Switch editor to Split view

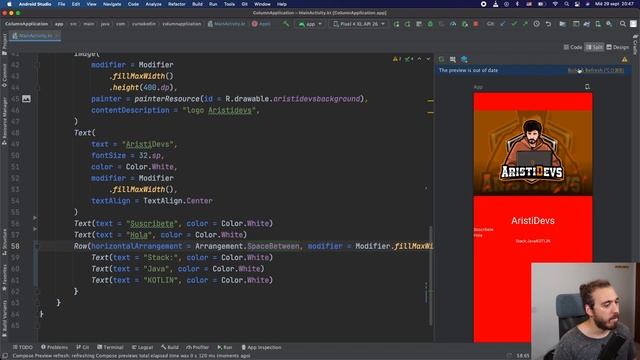594,47
